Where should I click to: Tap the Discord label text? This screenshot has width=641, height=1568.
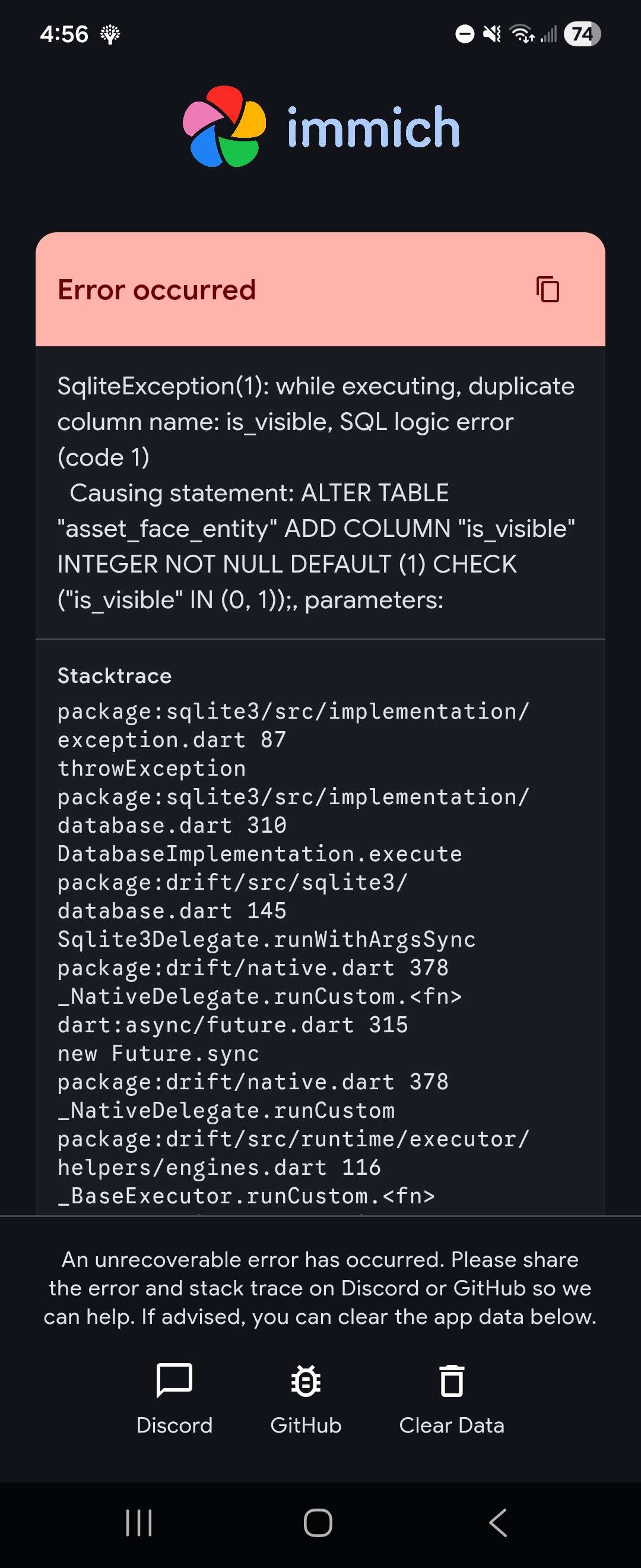point(174,1425)
